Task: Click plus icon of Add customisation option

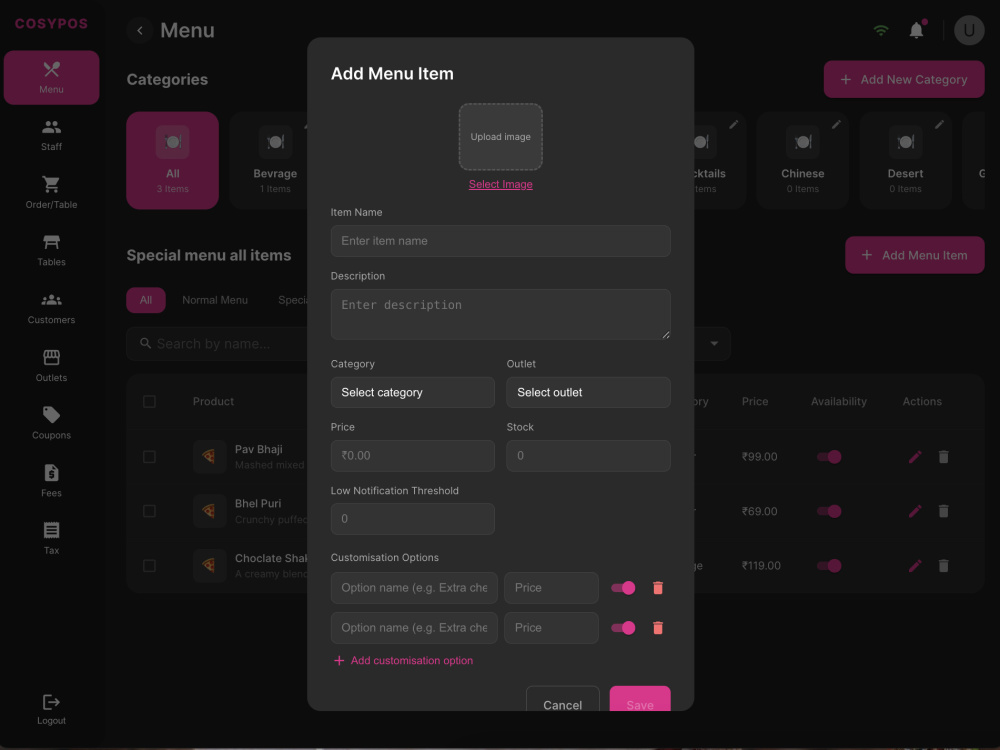Action: [339, 661]
